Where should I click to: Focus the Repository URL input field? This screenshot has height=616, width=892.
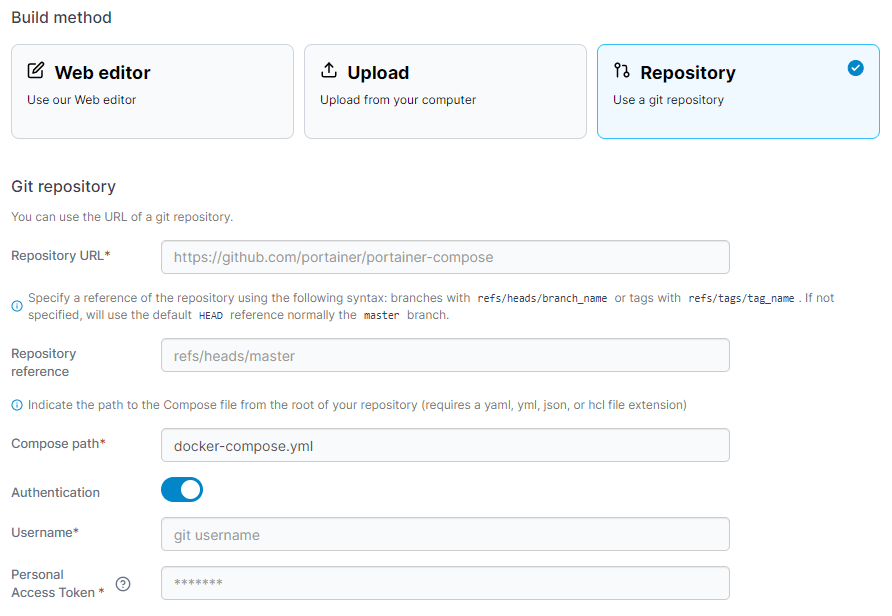(x=445, y=258)
